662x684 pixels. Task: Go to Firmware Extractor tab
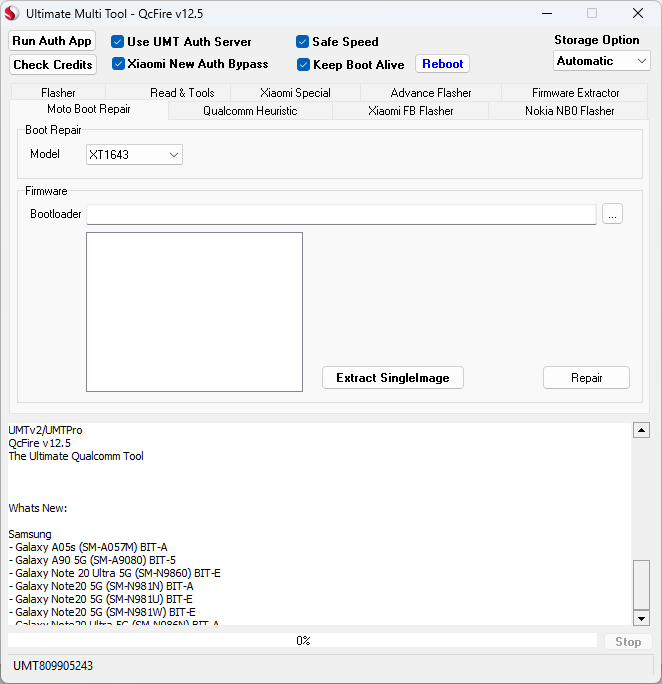575,93
